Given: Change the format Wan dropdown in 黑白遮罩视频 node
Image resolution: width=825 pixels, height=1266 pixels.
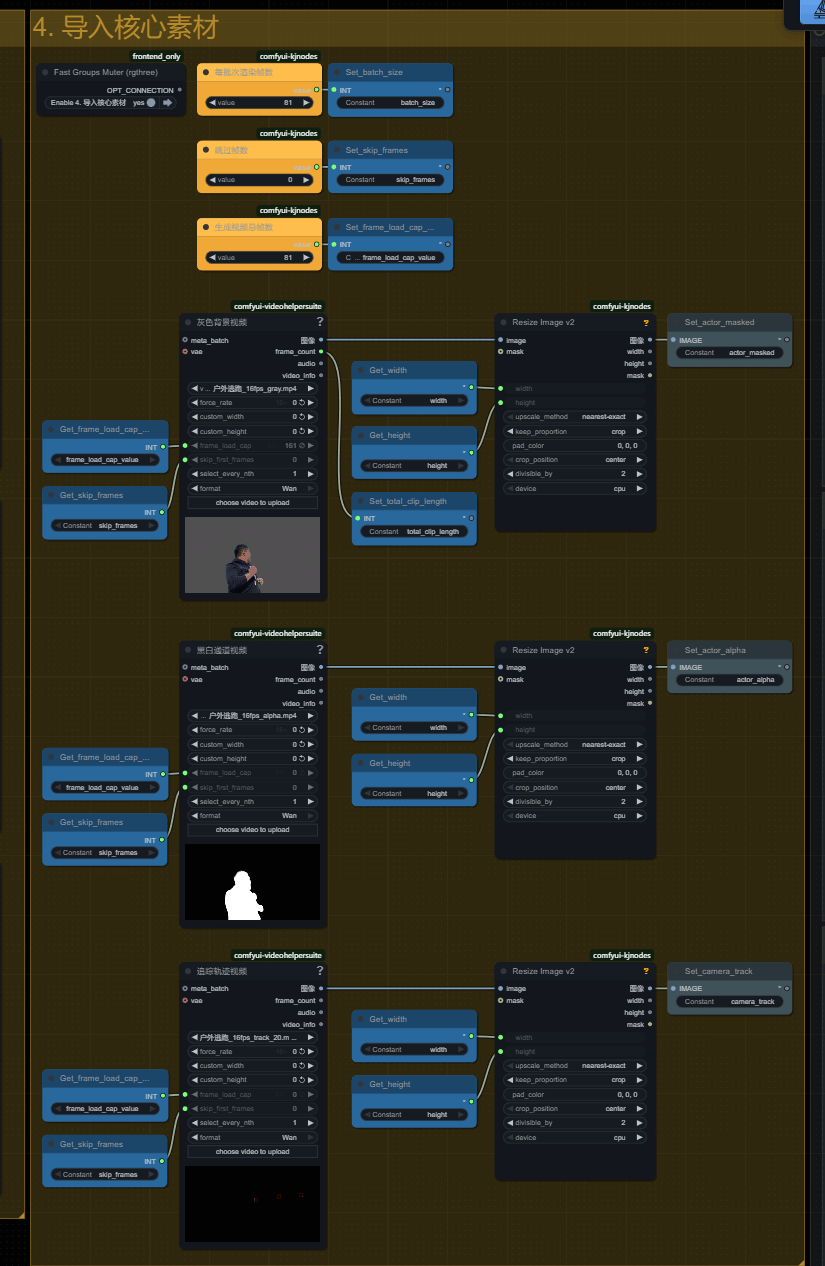Looking at the screenshot, I should point(253,816).
